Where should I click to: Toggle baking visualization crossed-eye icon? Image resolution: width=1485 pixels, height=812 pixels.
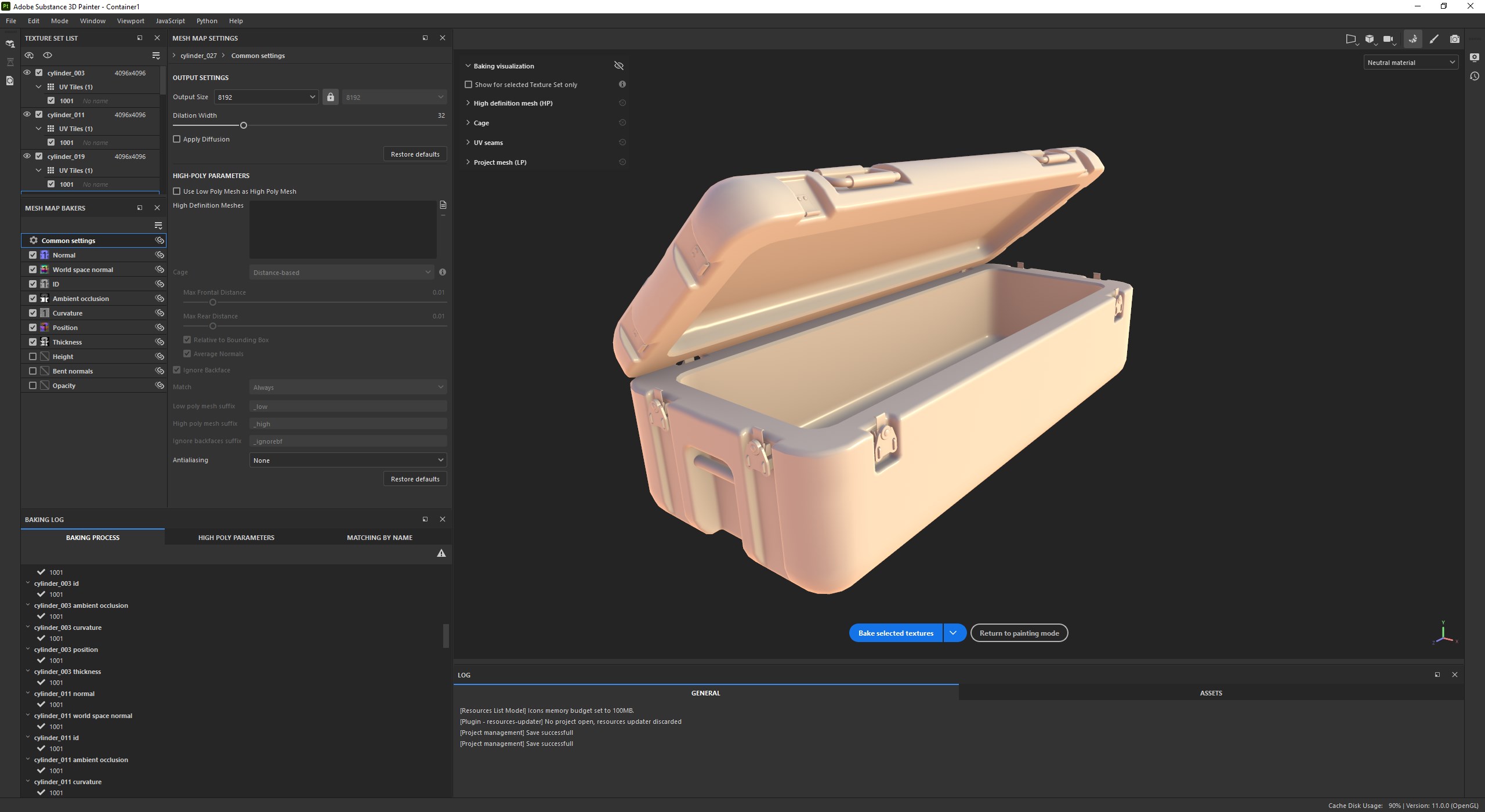618,66
